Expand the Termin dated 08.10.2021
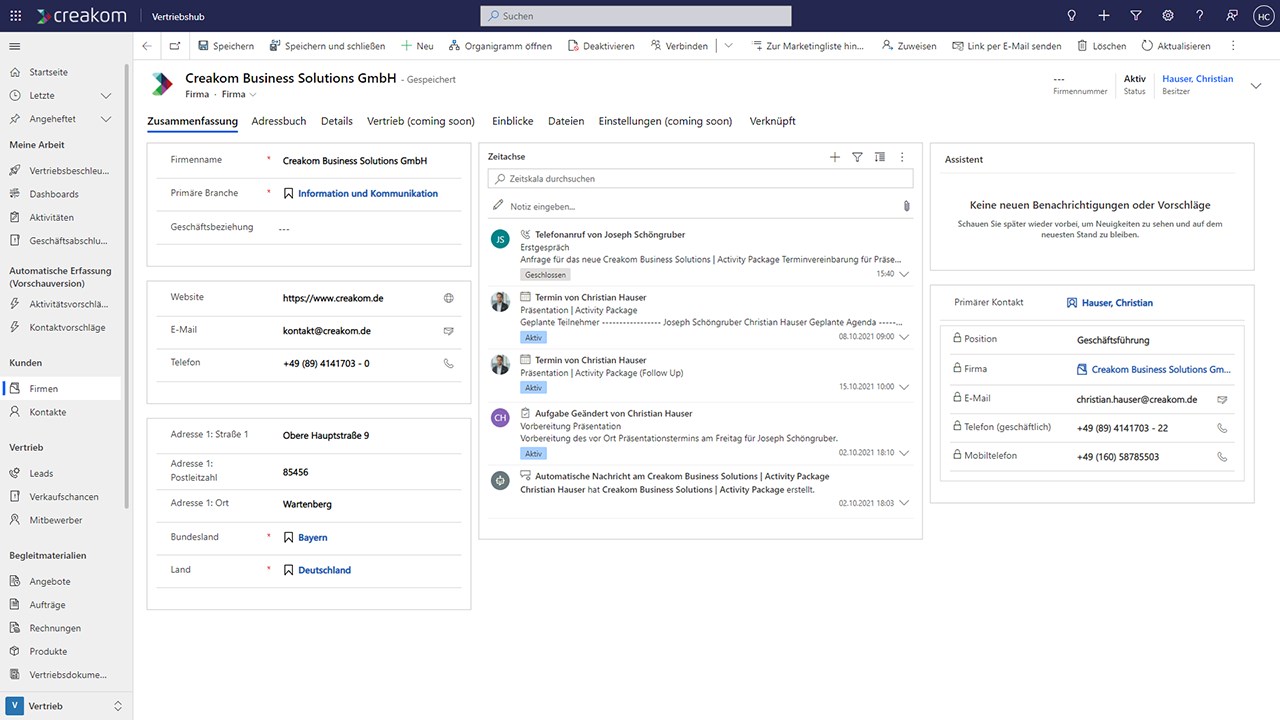This screenshot has height=720, width=1280. [x=904, y=337]
